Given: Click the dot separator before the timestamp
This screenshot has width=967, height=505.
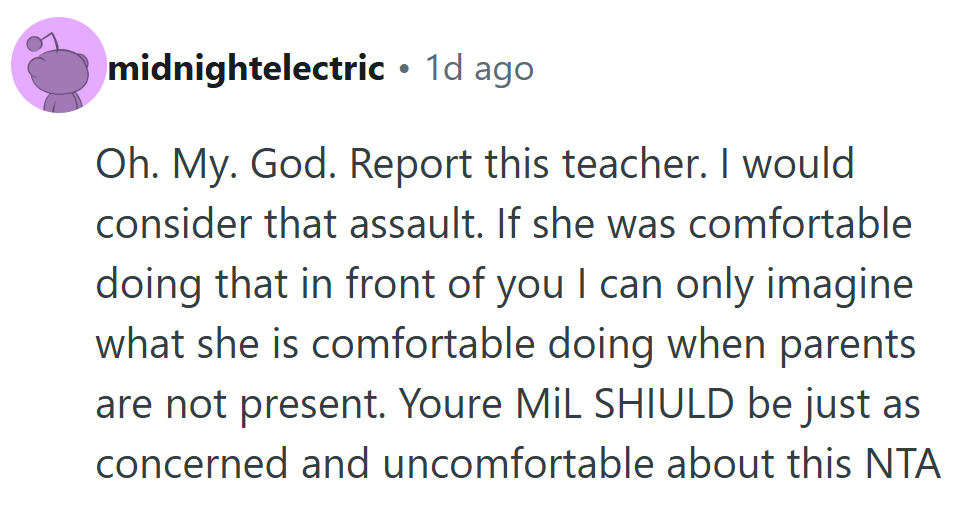Looking at the screenshot, I should tap(404, 69).
